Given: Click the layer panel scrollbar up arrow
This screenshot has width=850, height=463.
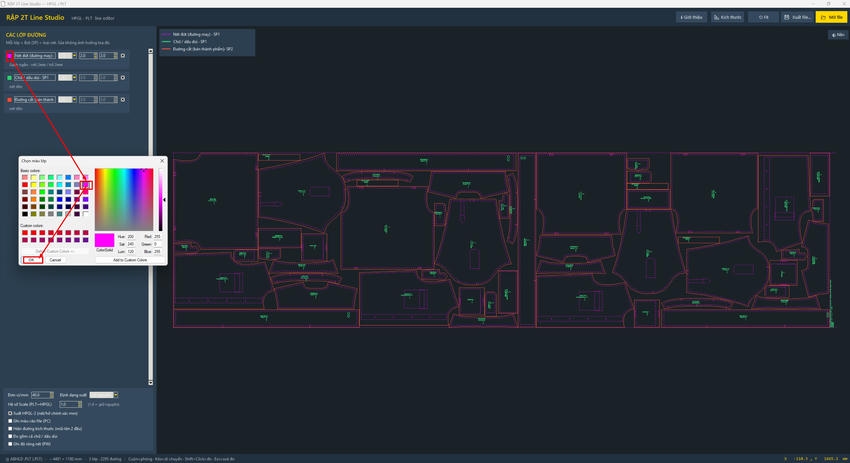Looking at the screenshot, I should click(x=151, y=52).
